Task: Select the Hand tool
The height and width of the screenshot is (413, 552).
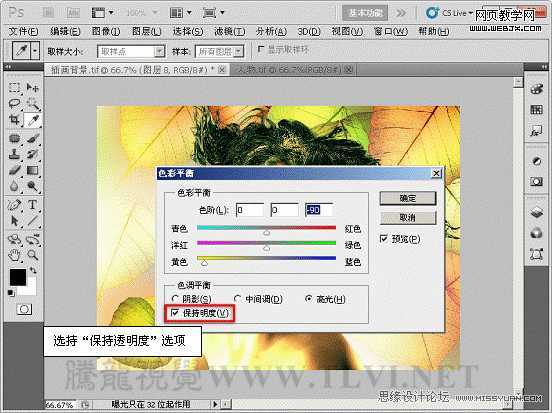Action: 14,255
